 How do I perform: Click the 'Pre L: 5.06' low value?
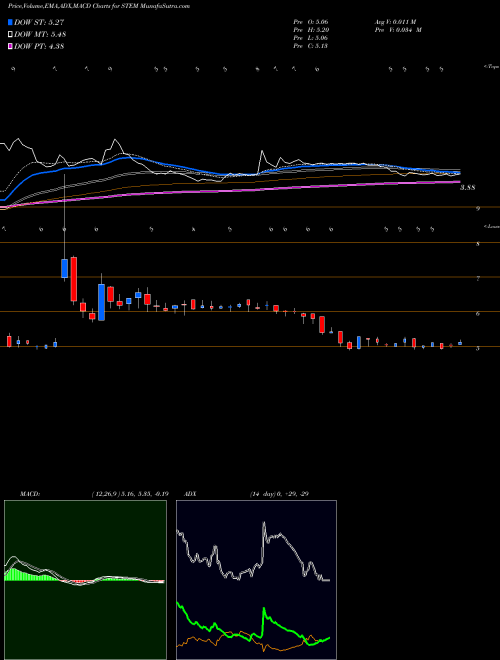311,38
